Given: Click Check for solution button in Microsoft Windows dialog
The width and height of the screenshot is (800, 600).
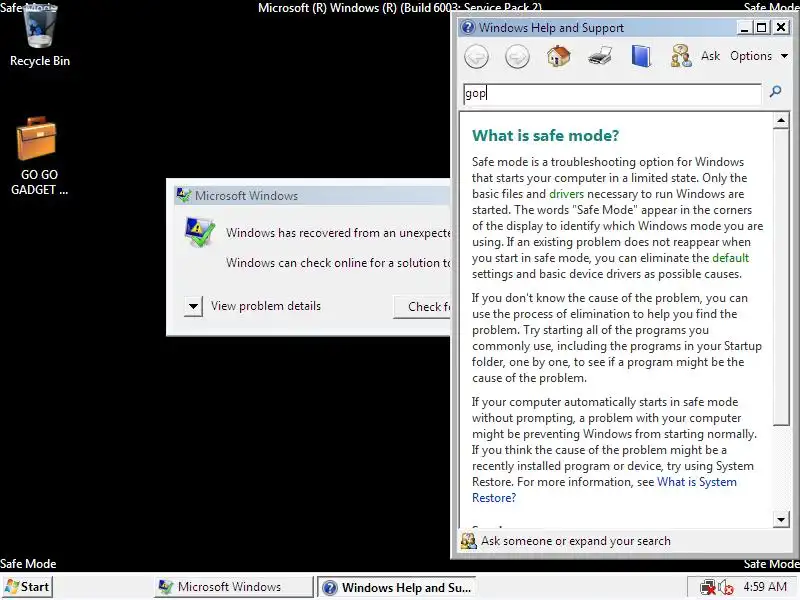Looking at the screenshot, I should pos(422,307).
